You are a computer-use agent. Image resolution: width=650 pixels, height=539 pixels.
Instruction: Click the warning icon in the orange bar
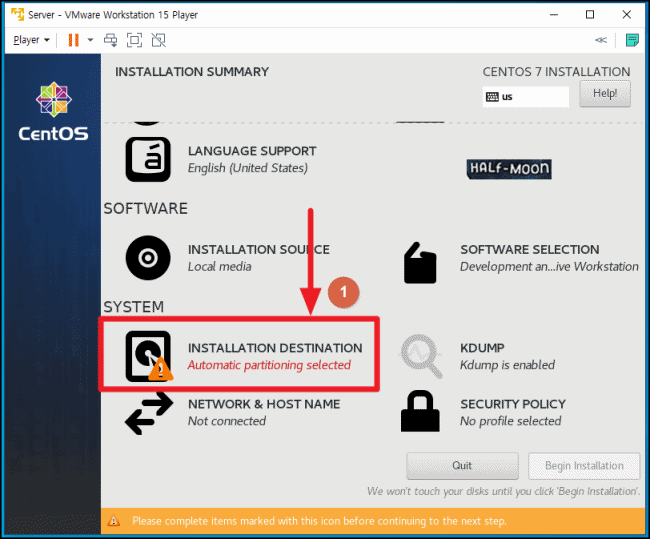(113, 521)
